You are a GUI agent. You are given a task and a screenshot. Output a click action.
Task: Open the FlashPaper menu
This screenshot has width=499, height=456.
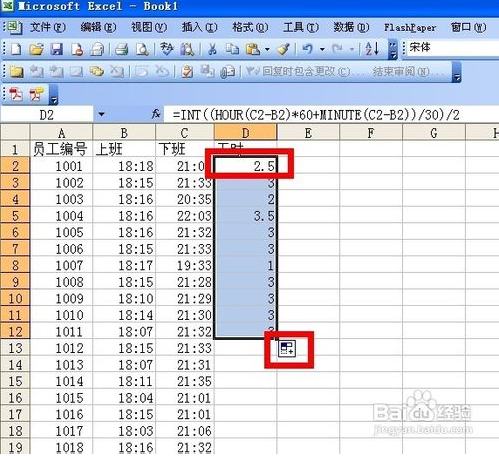pyautogui.click(x=410, y=27)
